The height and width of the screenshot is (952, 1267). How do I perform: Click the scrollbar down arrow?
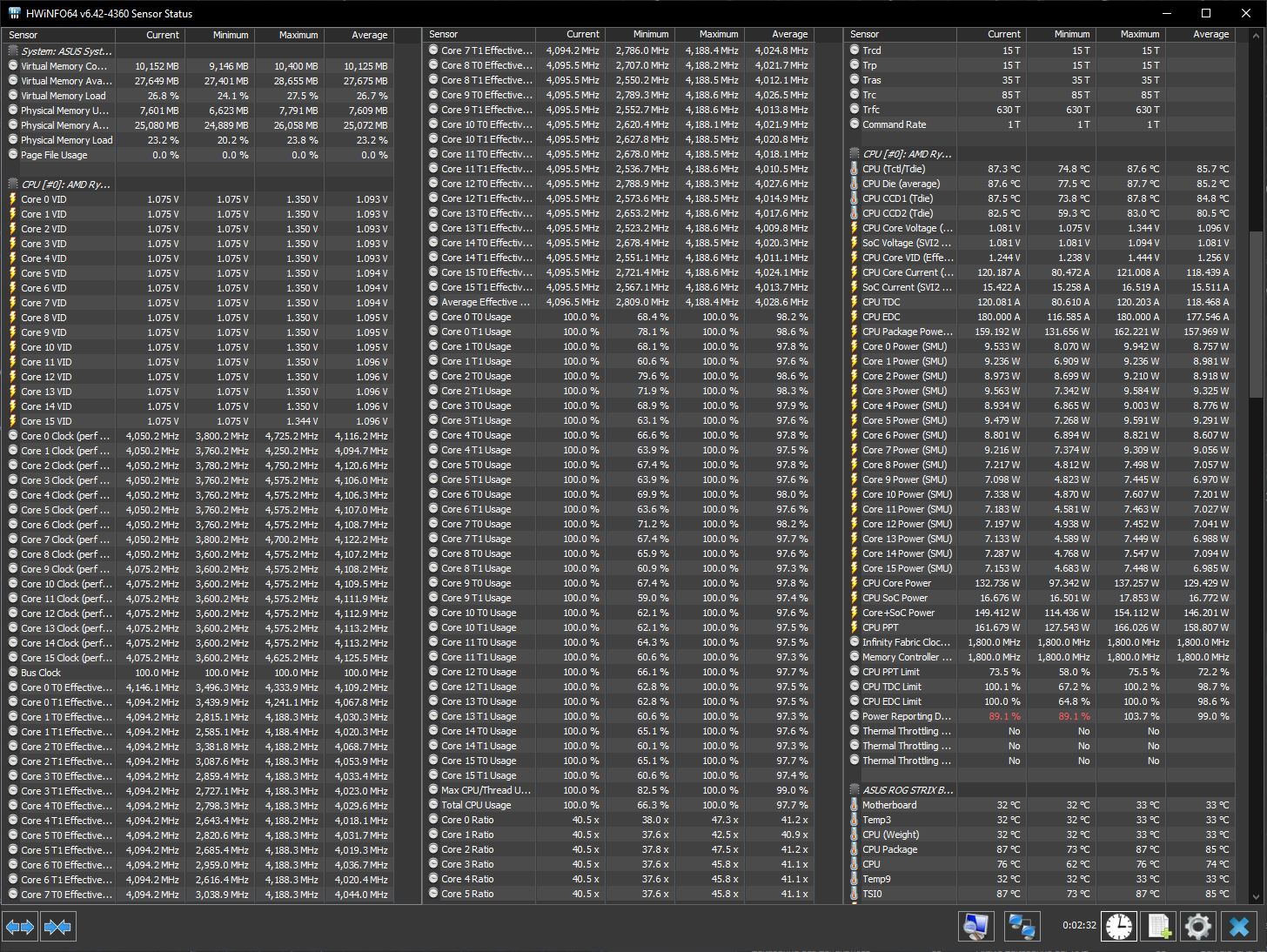coord(1255,897)
